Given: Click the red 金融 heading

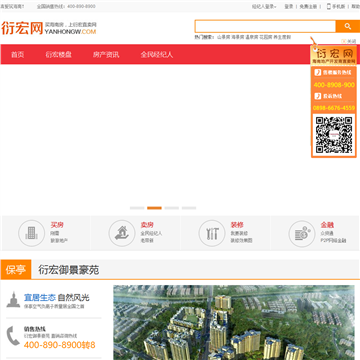Looking at the screenshot, I should 327,225.
